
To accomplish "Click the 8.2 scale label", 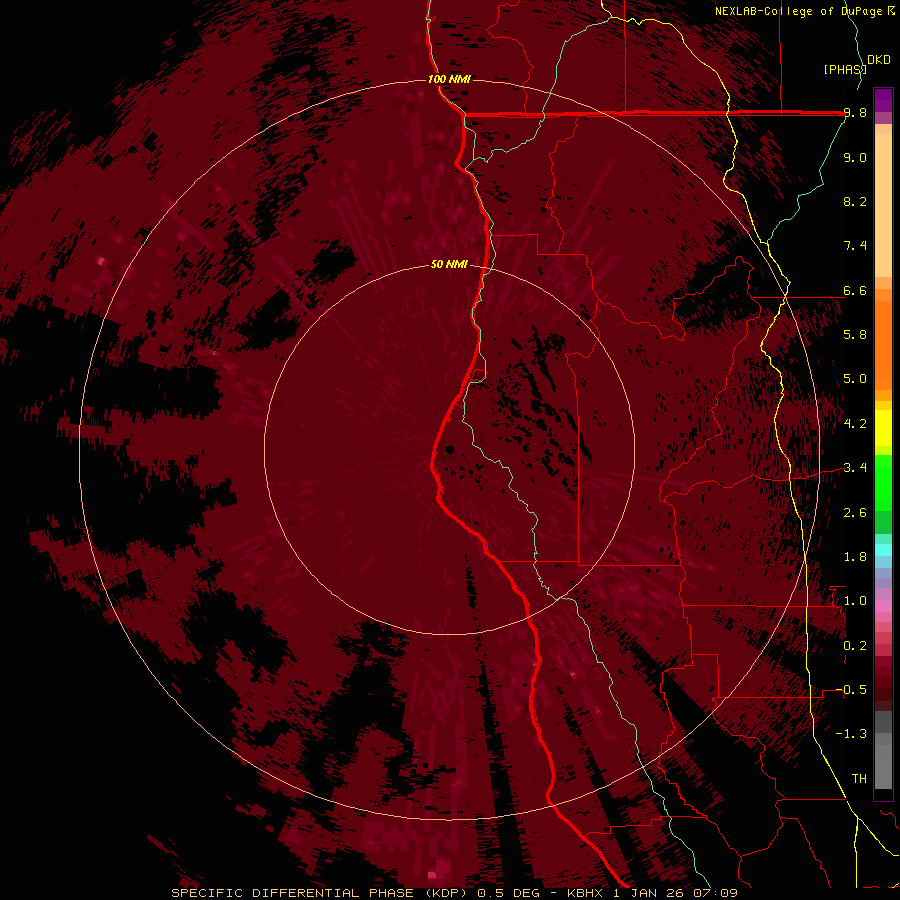I will pyautogui.click(x=855, y=201).
